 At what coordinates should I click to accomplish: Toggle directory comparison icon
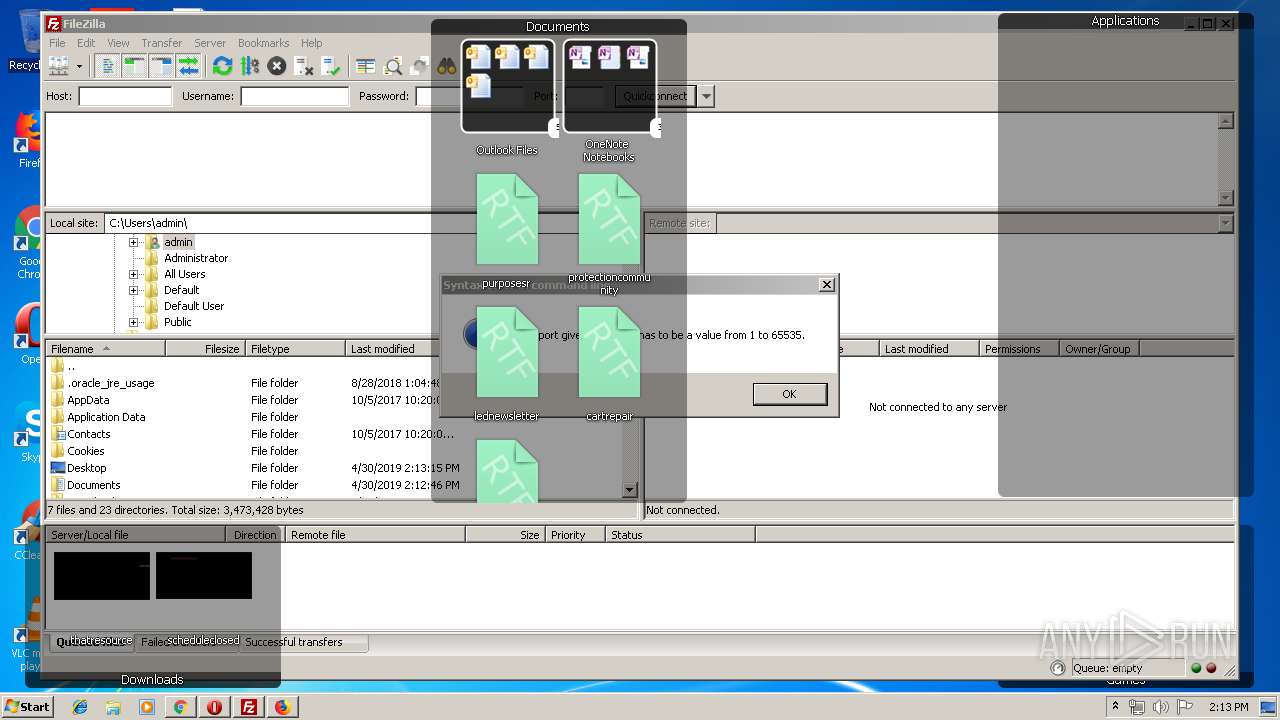click(x=393, y=66)
